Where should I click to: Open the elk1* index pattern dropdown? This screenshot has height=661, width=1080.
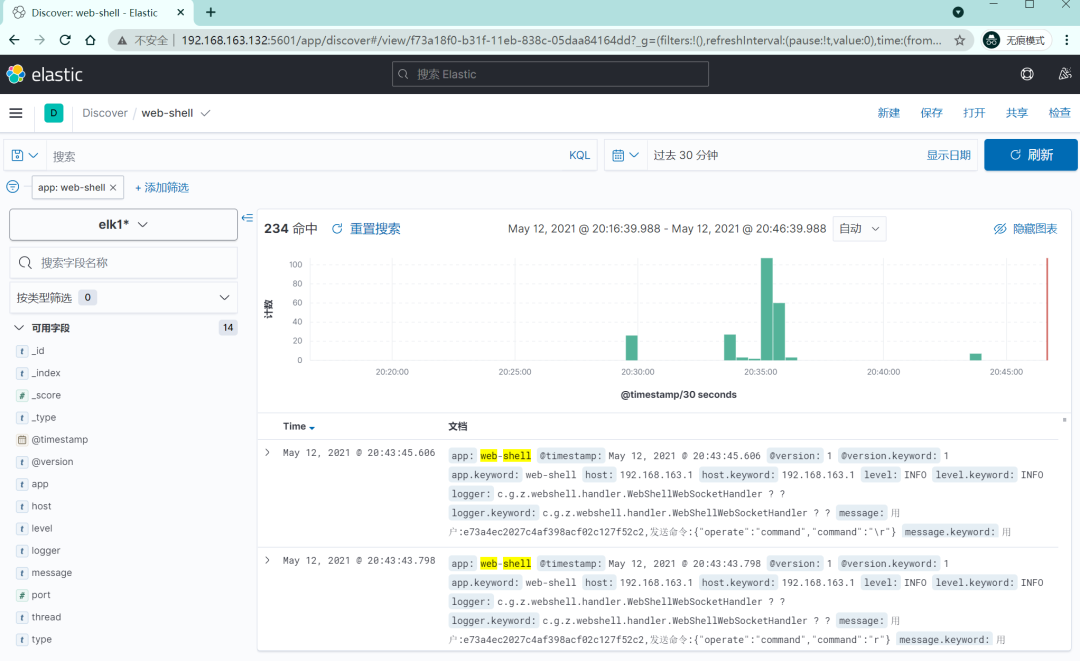[123, 224]
